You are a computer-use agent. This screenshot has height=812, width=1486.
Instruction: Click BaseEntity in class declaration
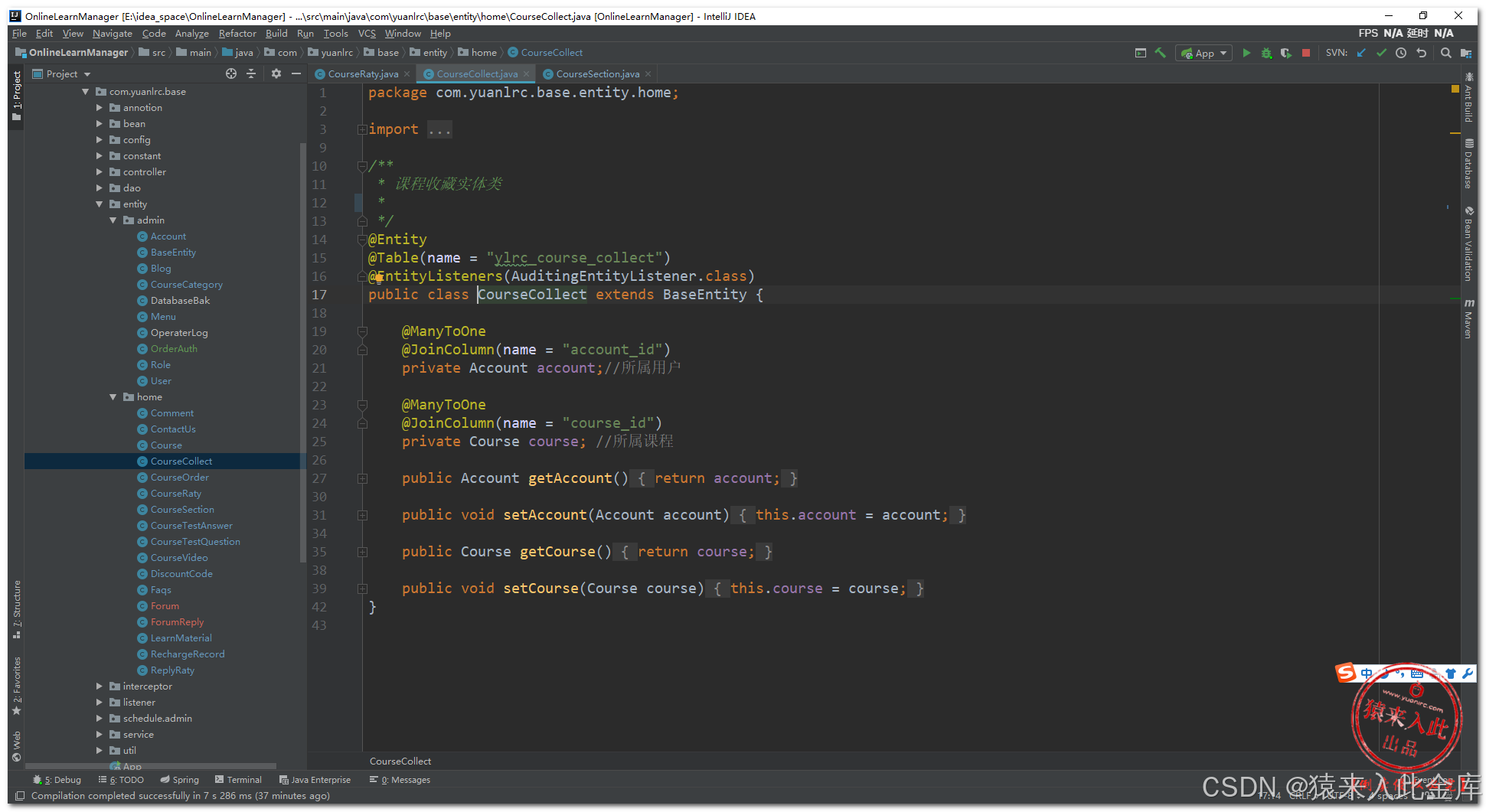(704, 295)
